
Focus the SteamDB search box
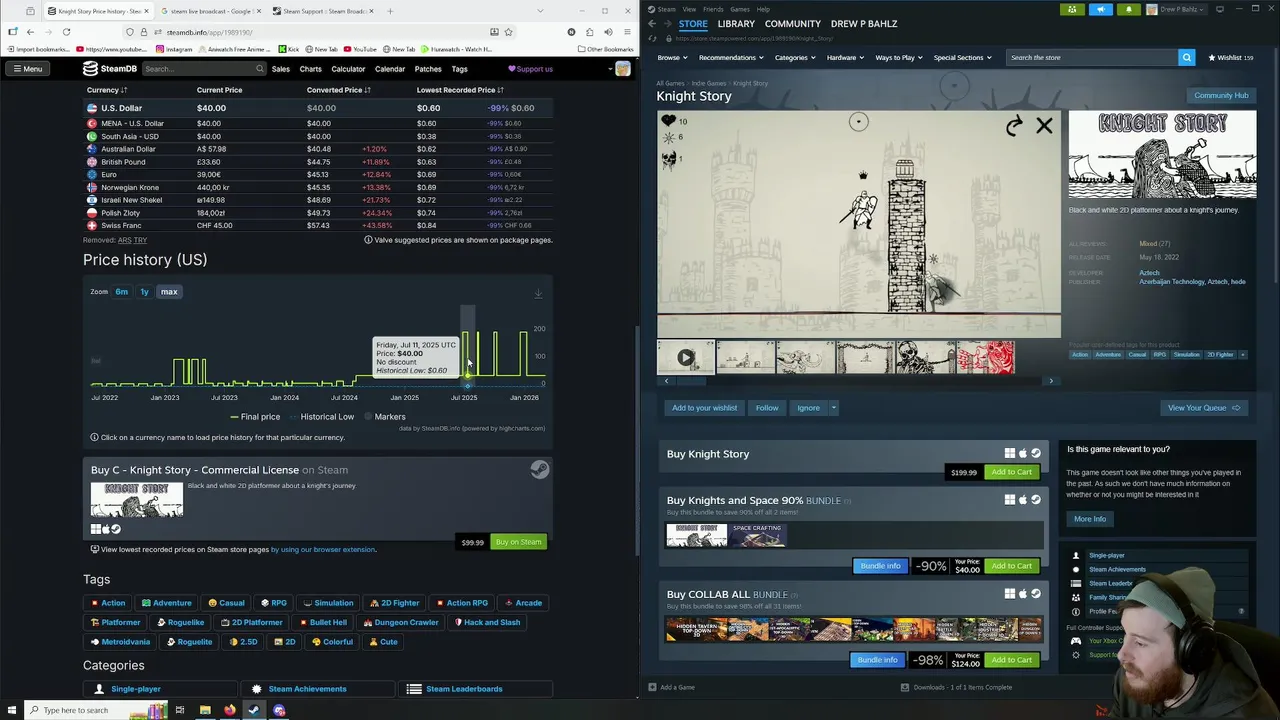pyautogui.click(x=204, y=69)
